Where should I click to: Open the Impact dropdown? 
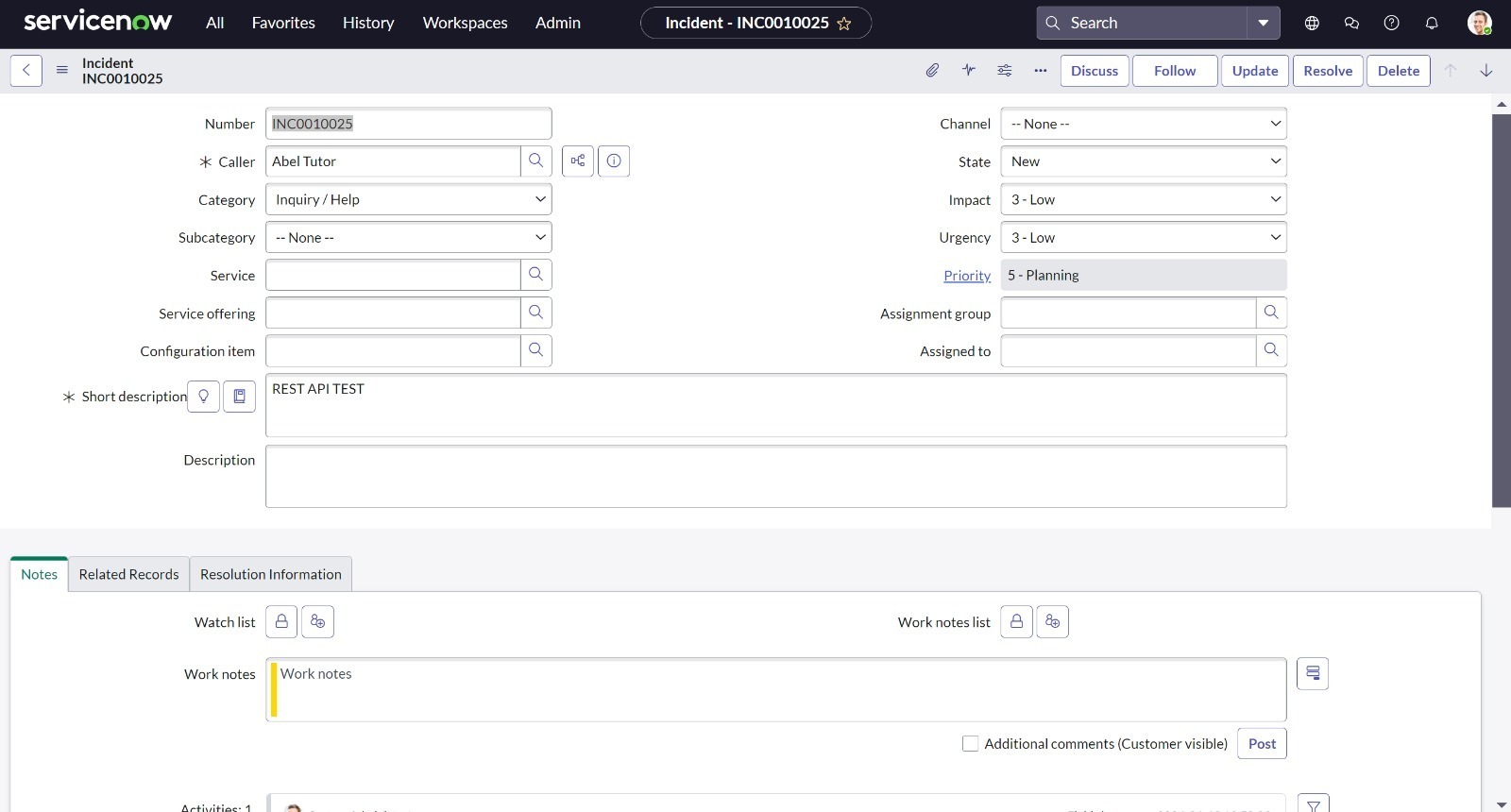coord(1144,199)
